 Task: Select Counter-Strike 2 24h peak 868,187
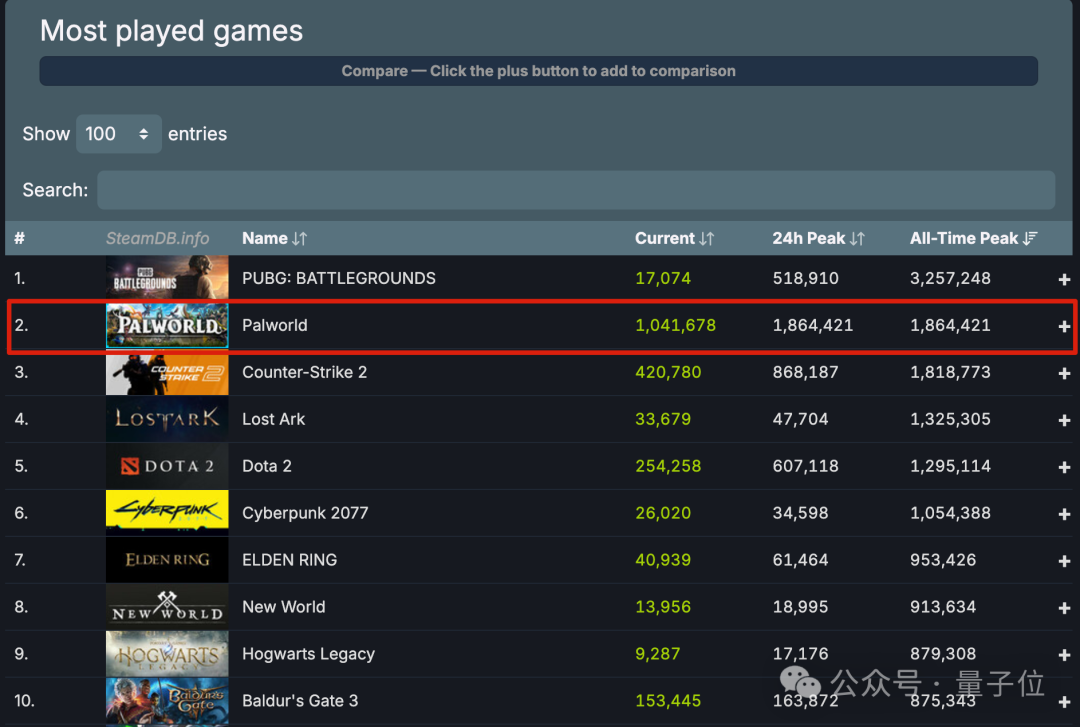805,372
